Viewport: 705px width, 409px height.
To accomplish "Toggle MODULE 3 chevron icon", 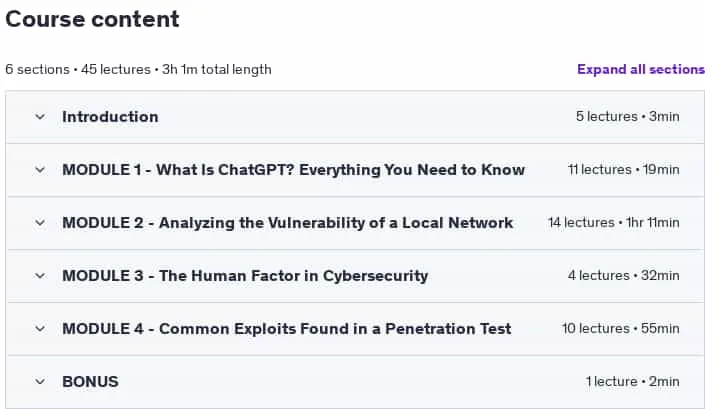I will click(40, 276).
